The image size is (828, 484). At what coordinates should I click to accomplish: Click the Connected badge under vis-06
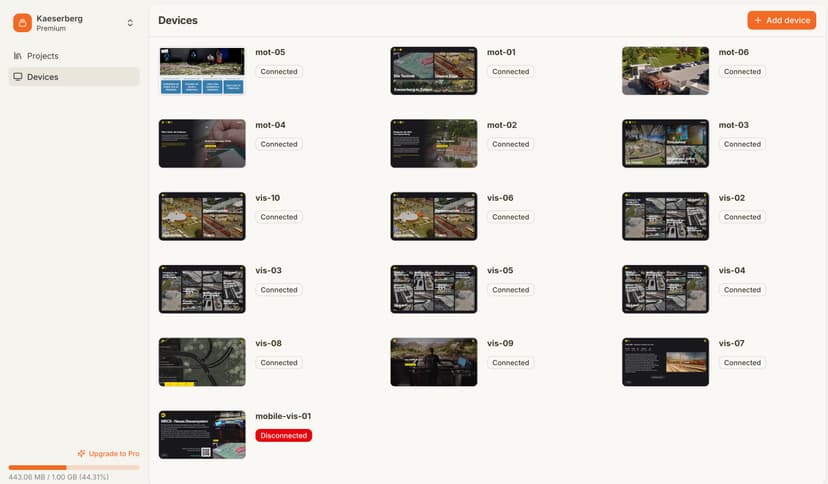(510, 217)
